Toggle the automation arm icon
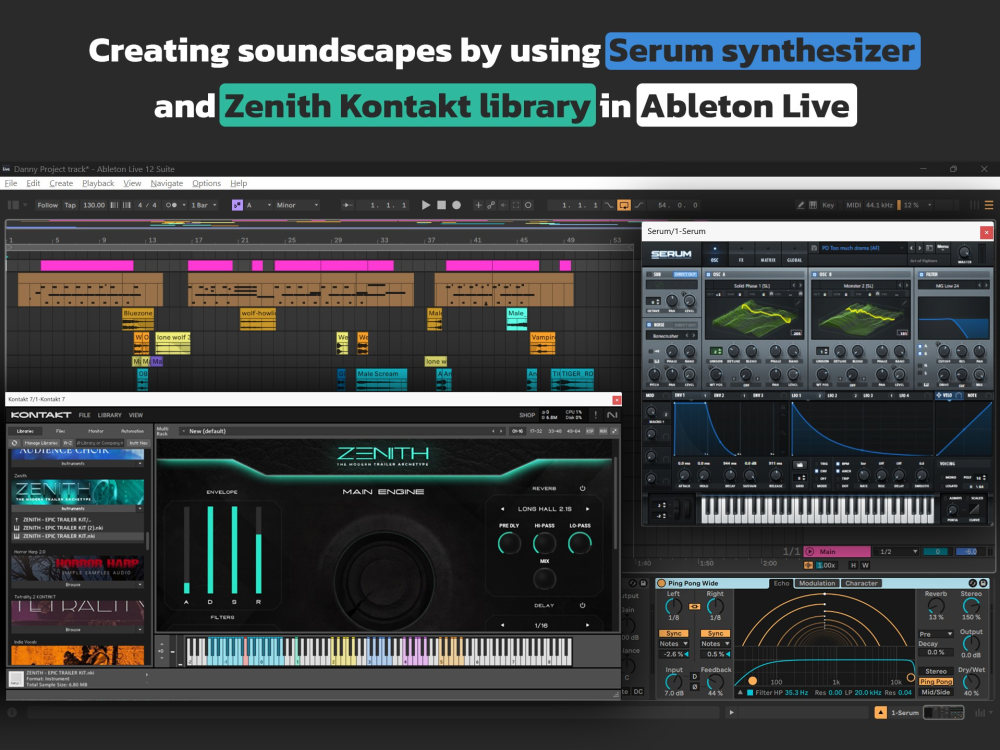1000x750 pixels. coord(491,205)
